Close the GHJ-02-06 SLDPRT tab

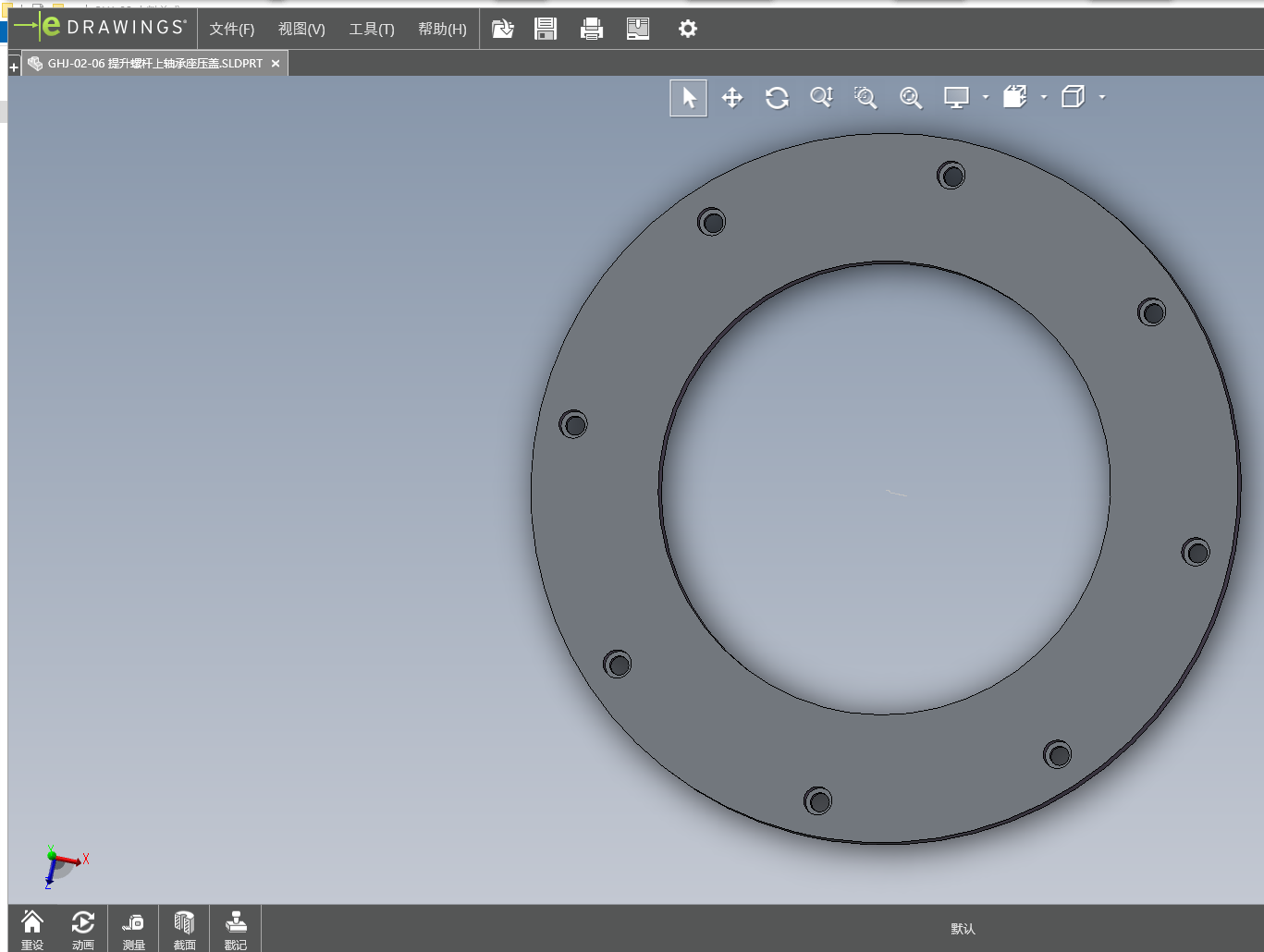tap(276, 64)
